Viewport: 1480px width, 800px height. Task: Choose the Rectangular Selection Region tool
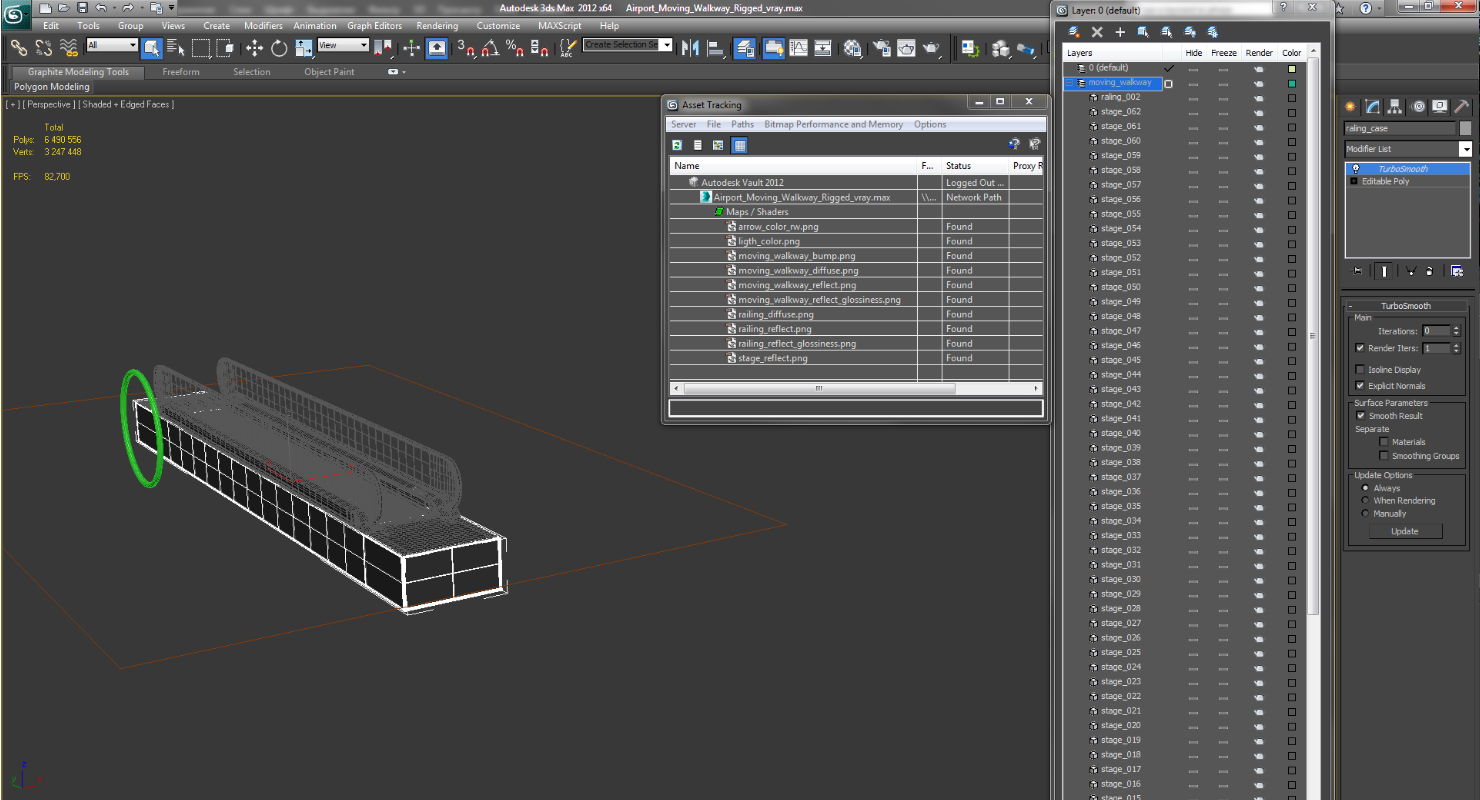(x=201, y=47)
